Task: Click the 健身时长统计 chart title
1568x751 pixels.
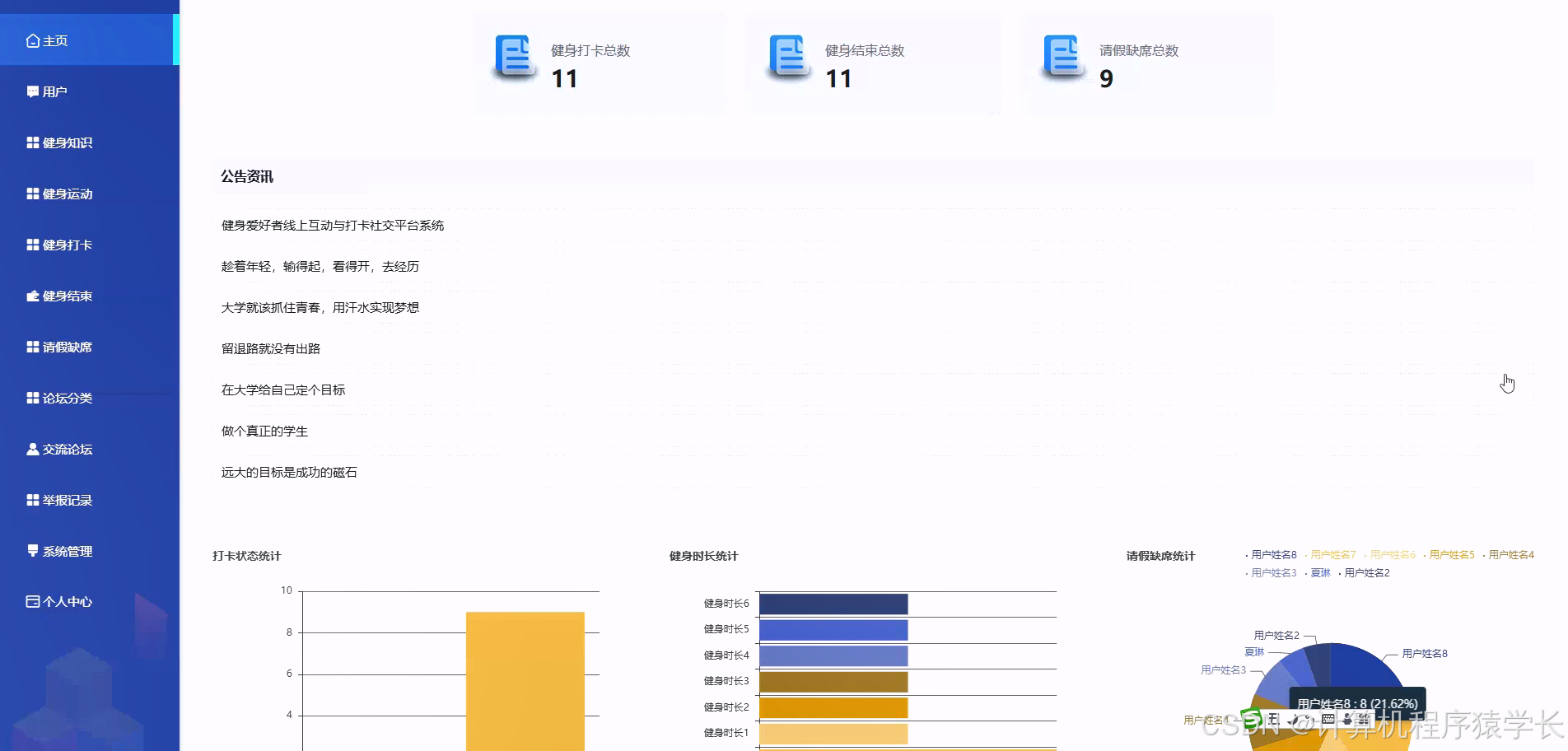Action: click(704, 556)
